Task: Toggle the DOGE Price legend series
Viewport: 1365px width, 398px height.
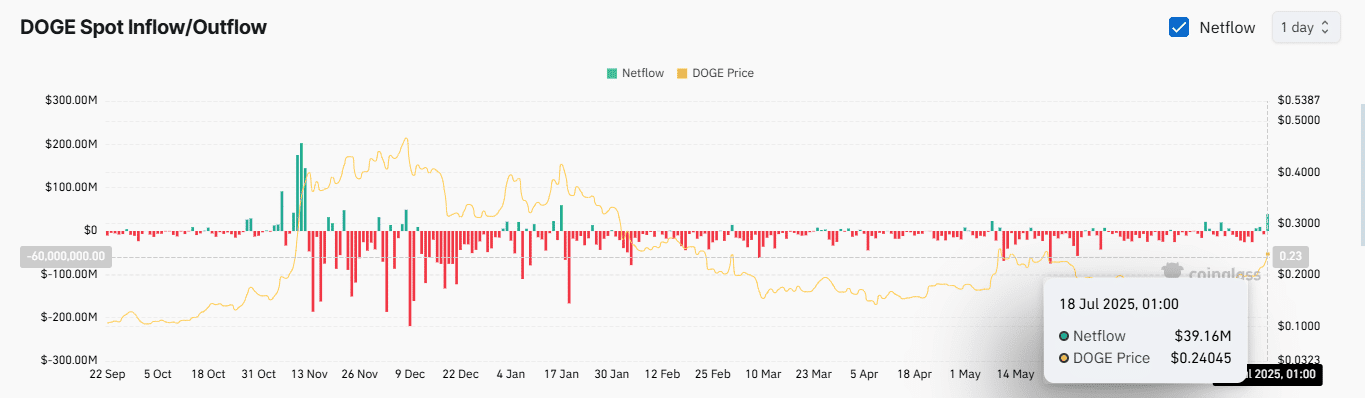Action: [x=716, y=73]
